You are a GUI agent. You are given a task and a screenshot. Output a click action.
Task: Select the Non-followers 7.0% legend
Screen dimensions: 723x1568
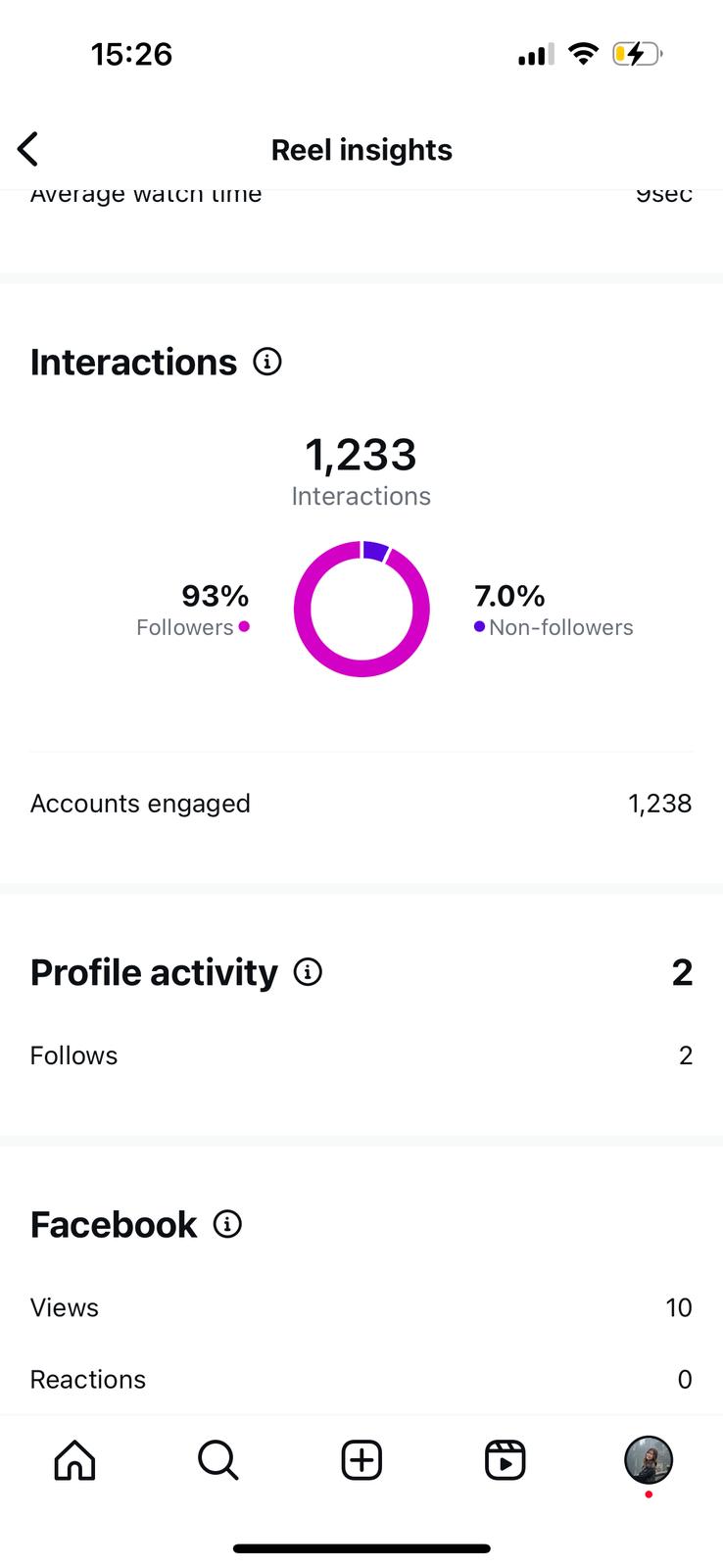(x=554, y=610)
